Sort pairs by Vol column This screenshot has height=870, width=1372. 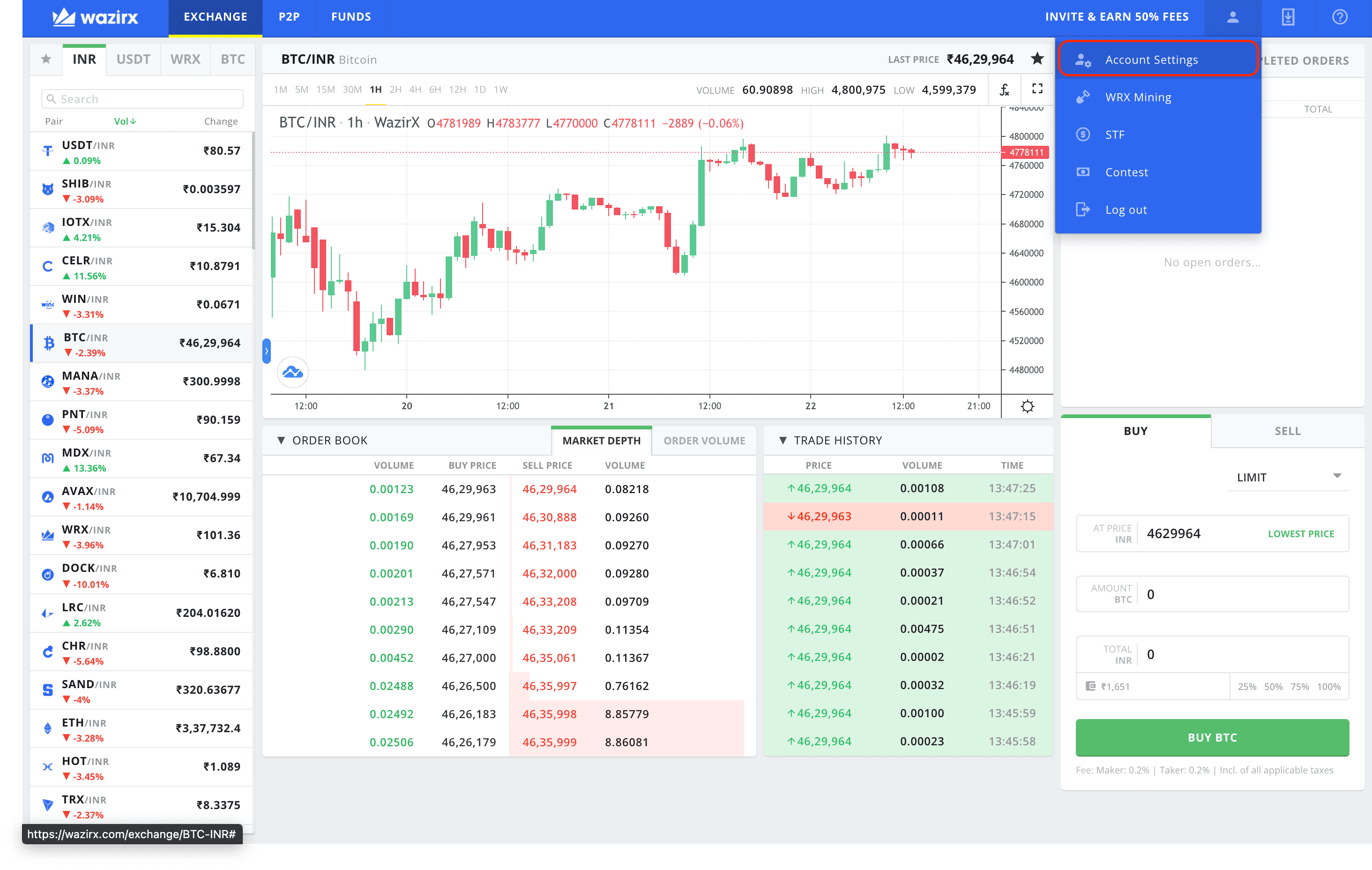(124, 121)
